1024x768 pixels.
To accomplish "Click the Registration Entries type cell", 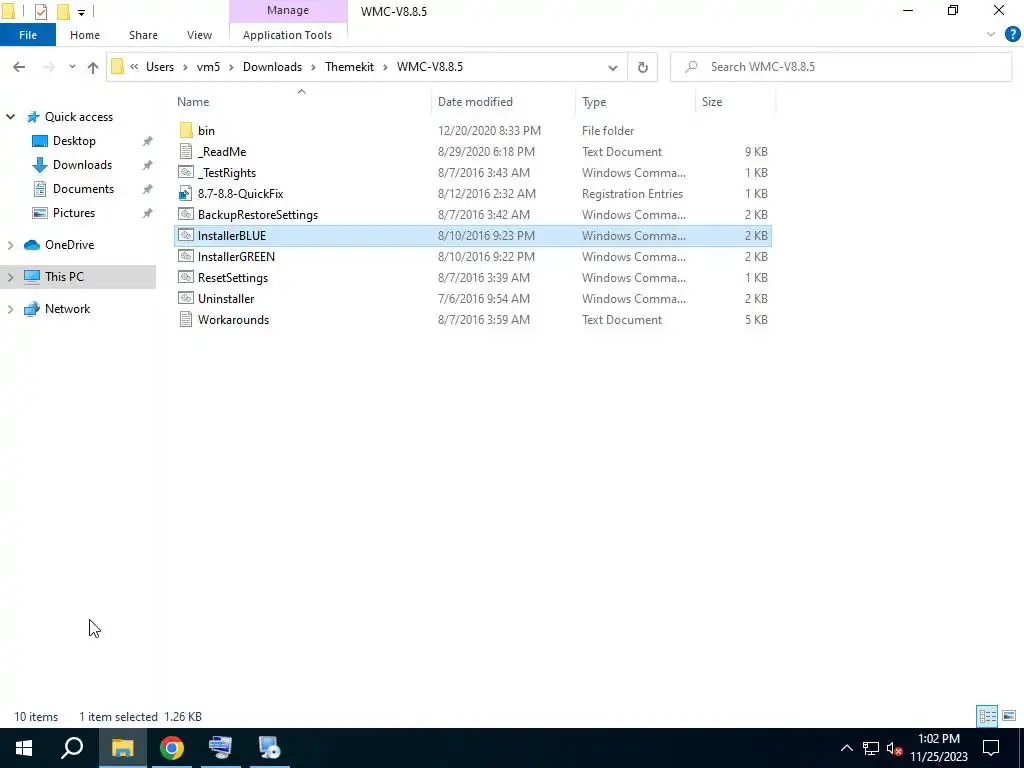I will [632, 193].
